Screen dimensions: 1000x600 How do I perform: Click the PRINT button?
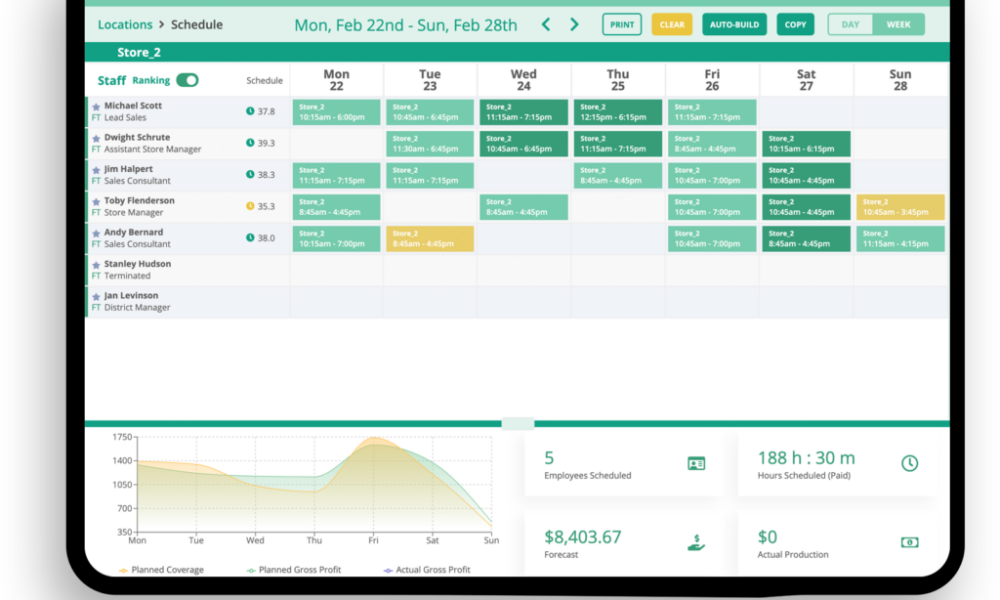click(x=622, y=24)
